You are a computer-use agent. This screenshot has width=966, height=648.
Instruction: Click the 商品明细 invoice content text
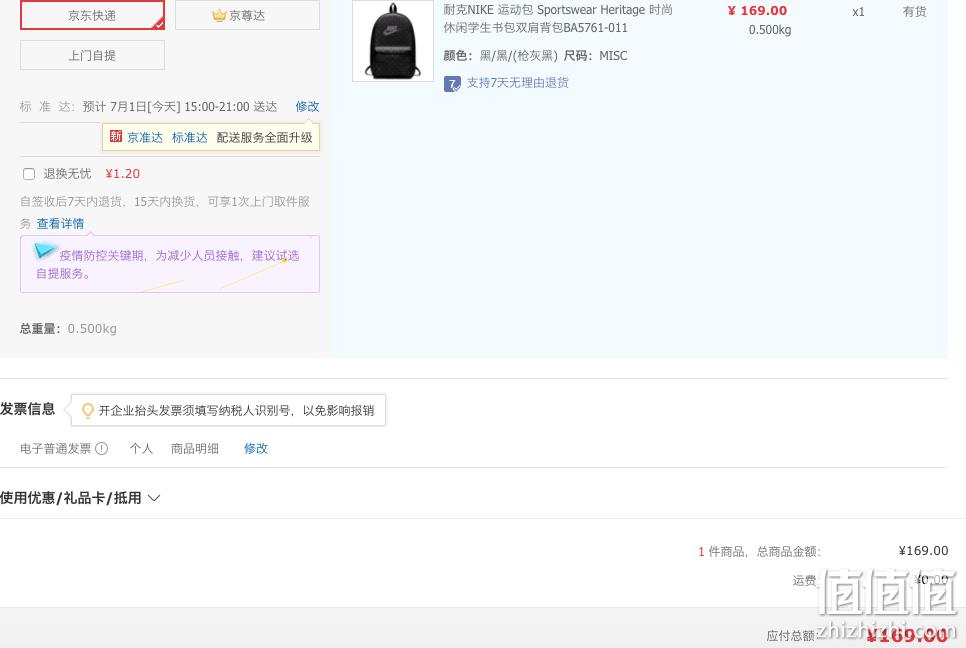(195, 448)
